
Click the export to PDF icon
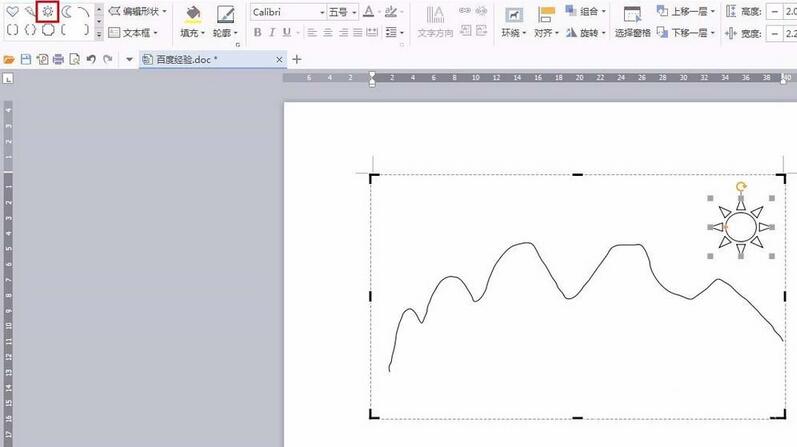[42, 59]
